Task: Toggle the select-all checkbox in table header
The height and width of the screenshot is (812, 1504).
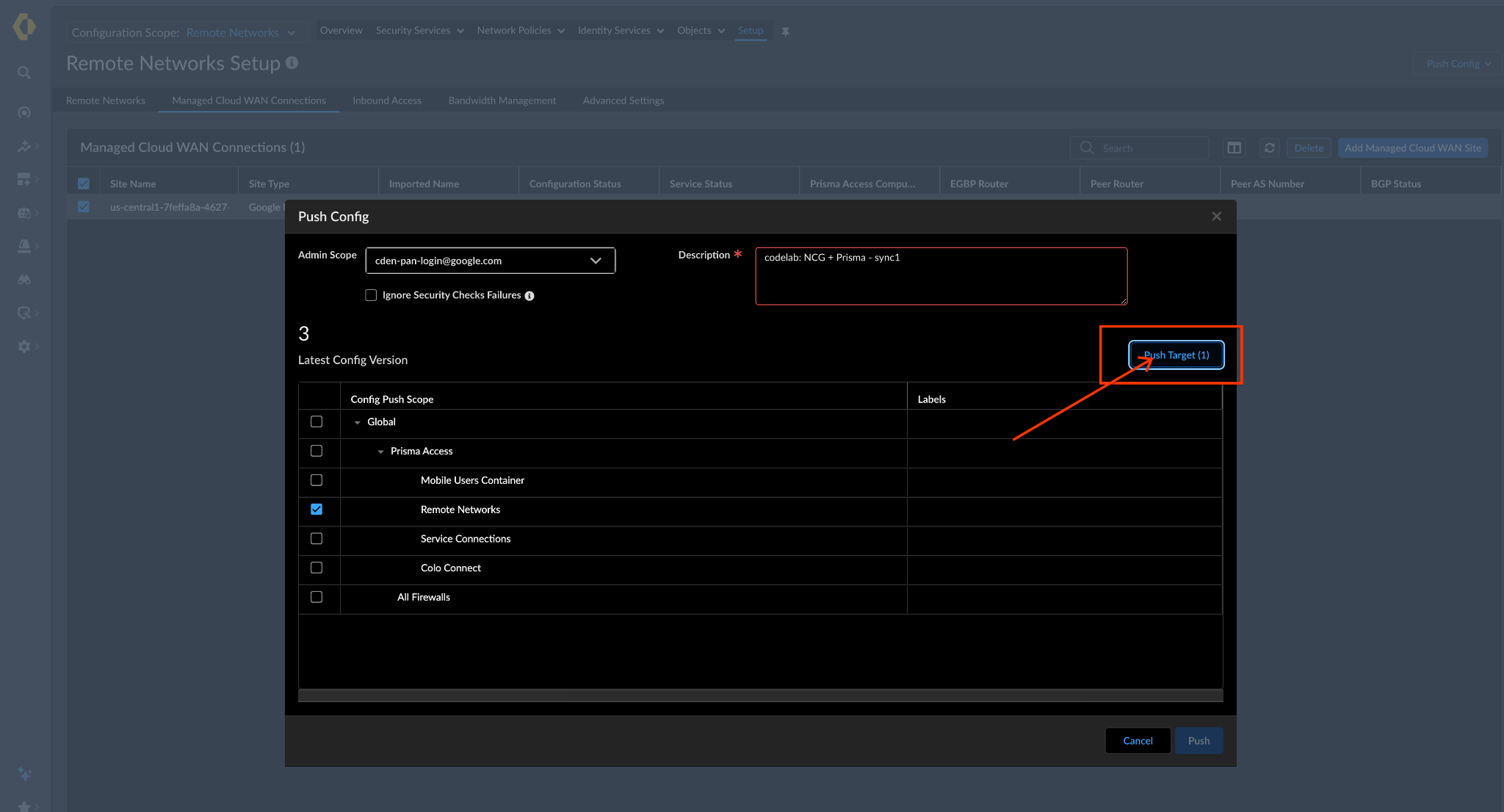Action: point(84,184)
